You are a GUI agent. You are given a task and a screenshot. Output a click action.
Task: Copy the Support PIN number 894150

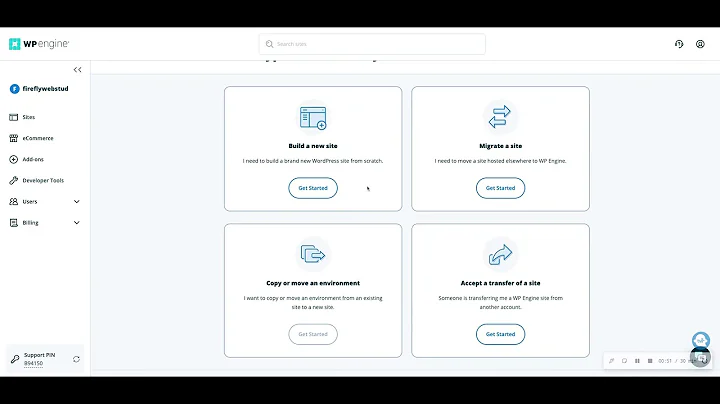pos(33,363)
